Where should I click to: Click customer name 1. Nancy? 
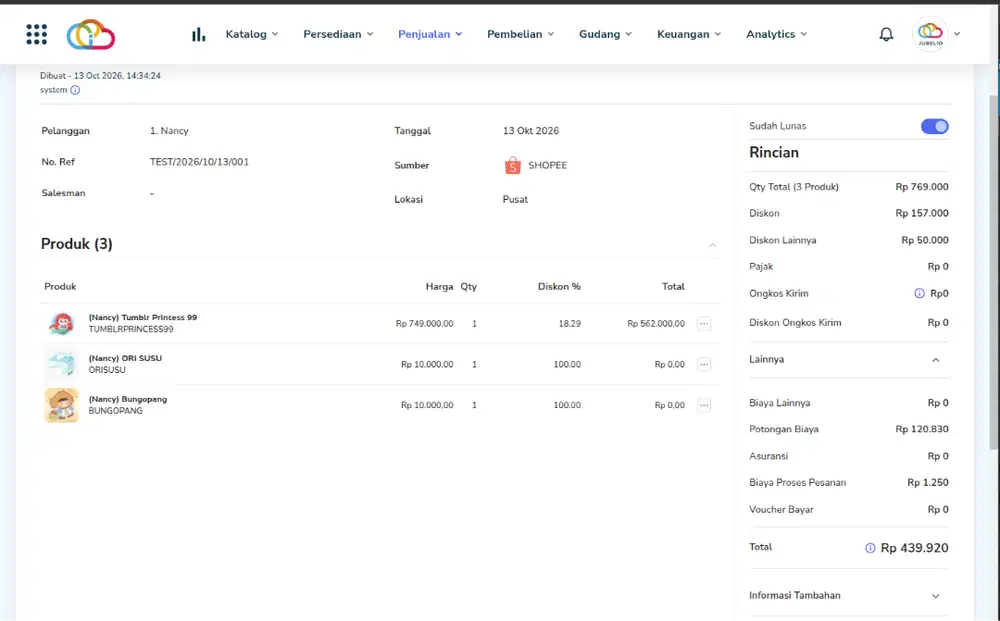click(x=169, y=131)
